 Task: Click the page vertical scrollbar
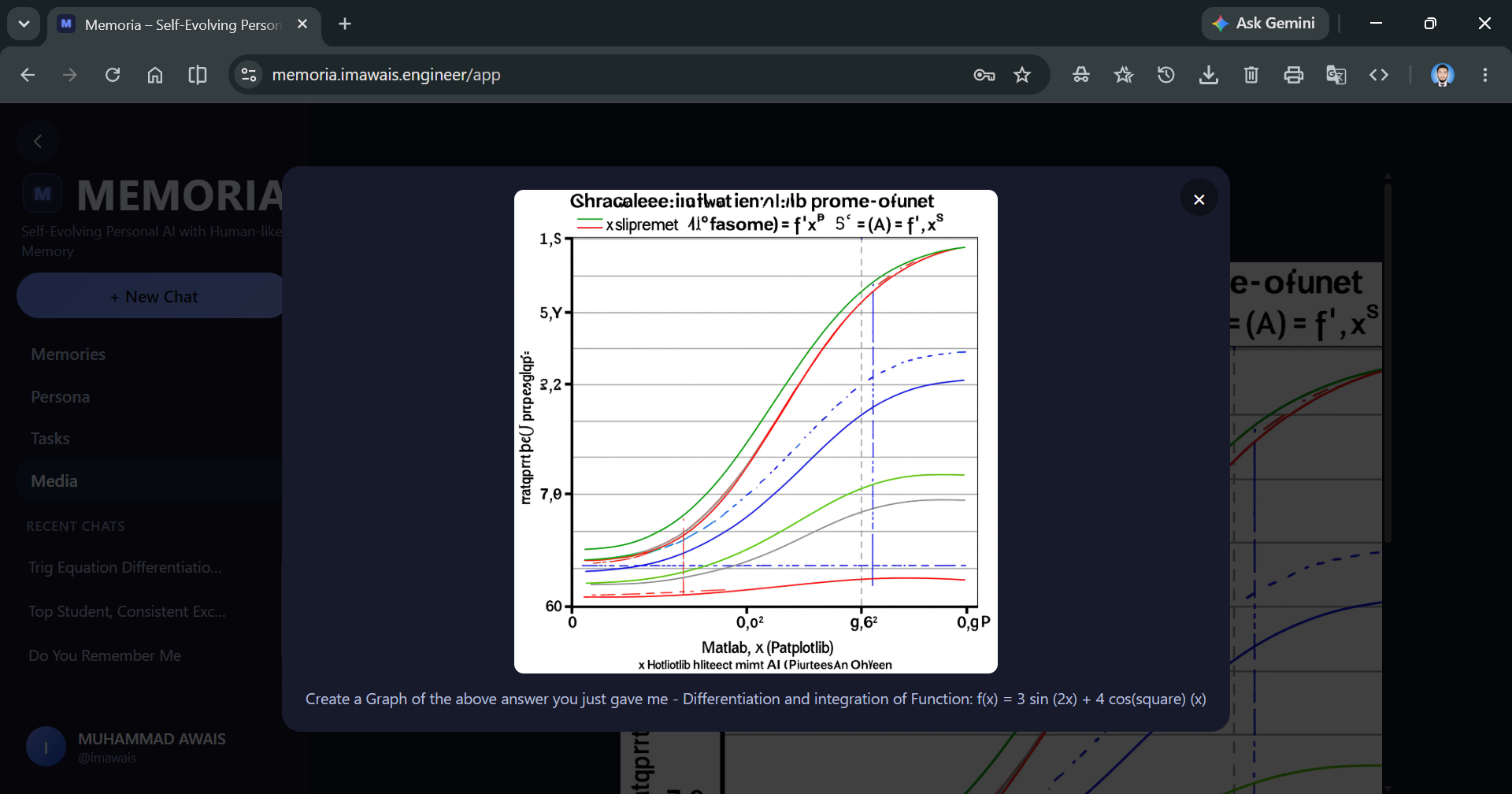(1388, 362)
